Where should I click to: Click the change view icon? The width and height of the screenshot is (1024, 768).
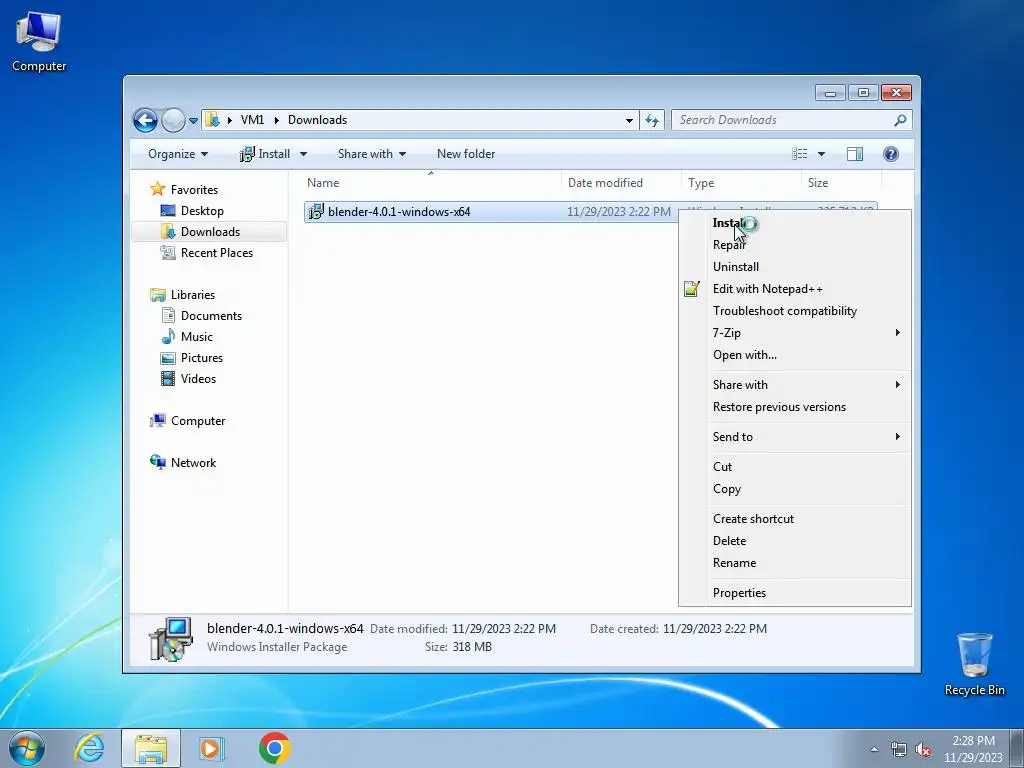pos(799,154)
